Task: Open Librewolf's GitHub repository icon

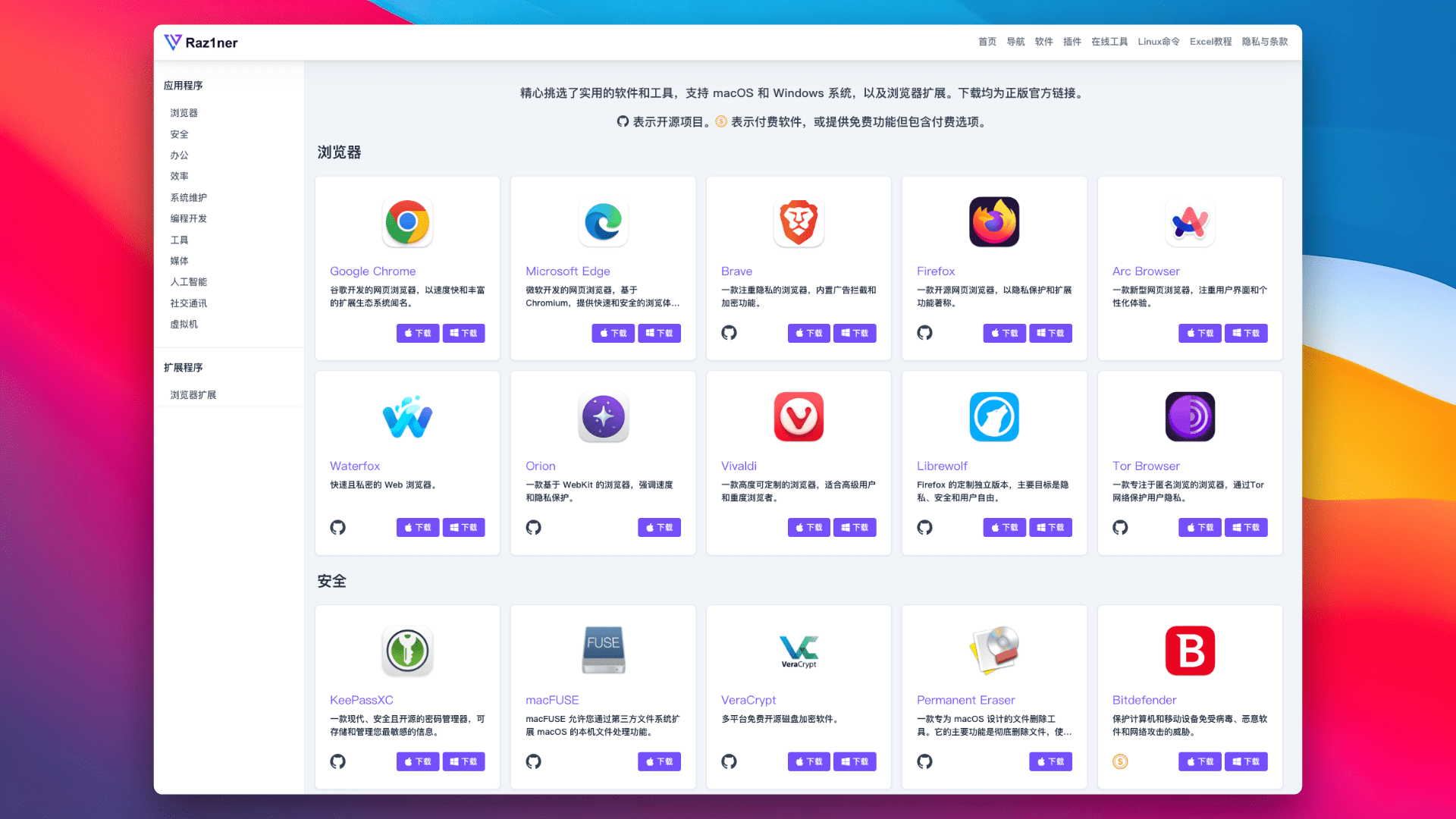Action: coord(924,528)
